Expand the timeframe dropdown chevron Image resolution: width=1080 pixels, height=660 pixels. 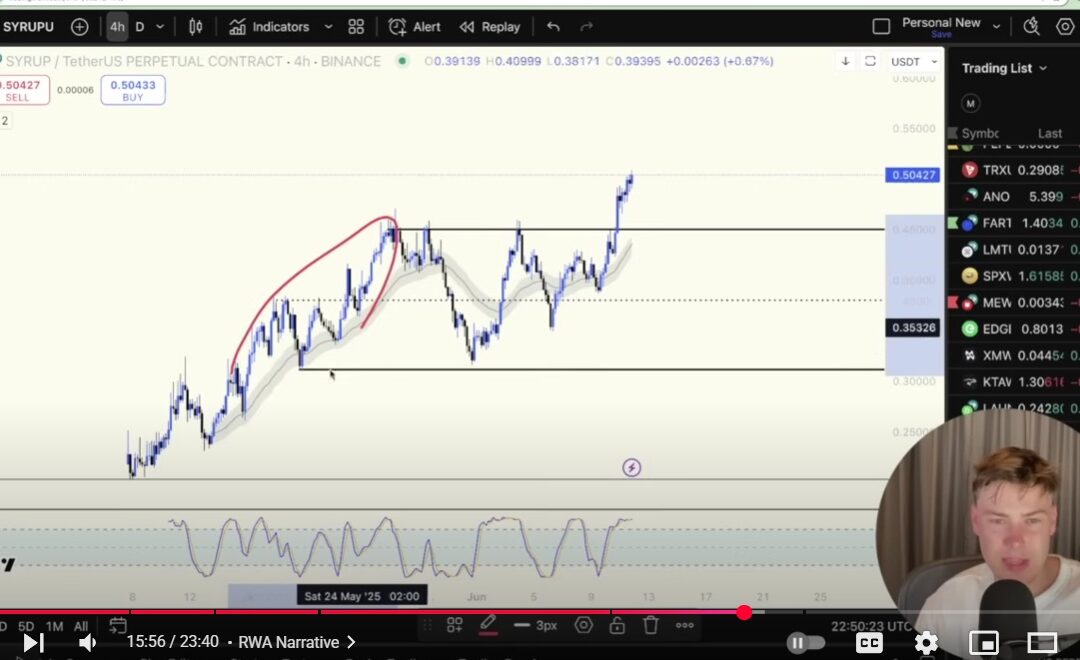coord(160,27)
